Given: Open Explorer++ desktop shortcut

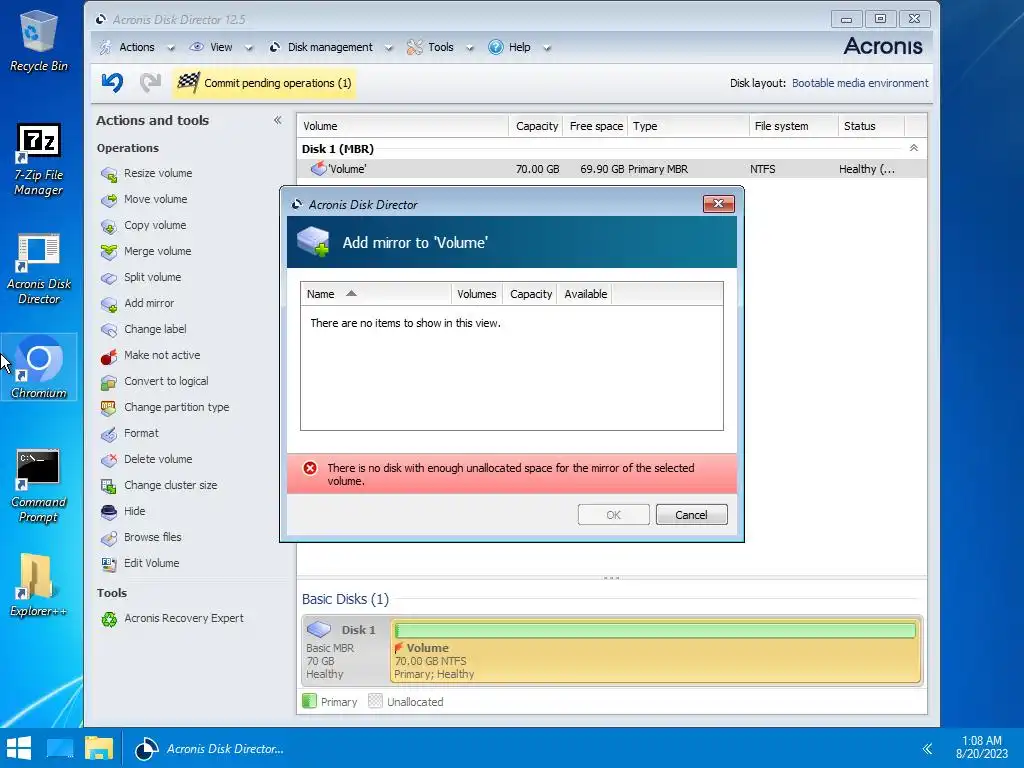Looking at the screenshot, I should click(39, 585).
